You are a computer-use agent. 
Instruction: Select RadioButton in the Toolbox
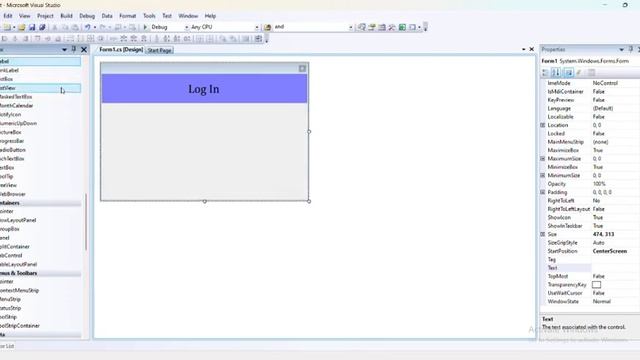click(40, 150)
